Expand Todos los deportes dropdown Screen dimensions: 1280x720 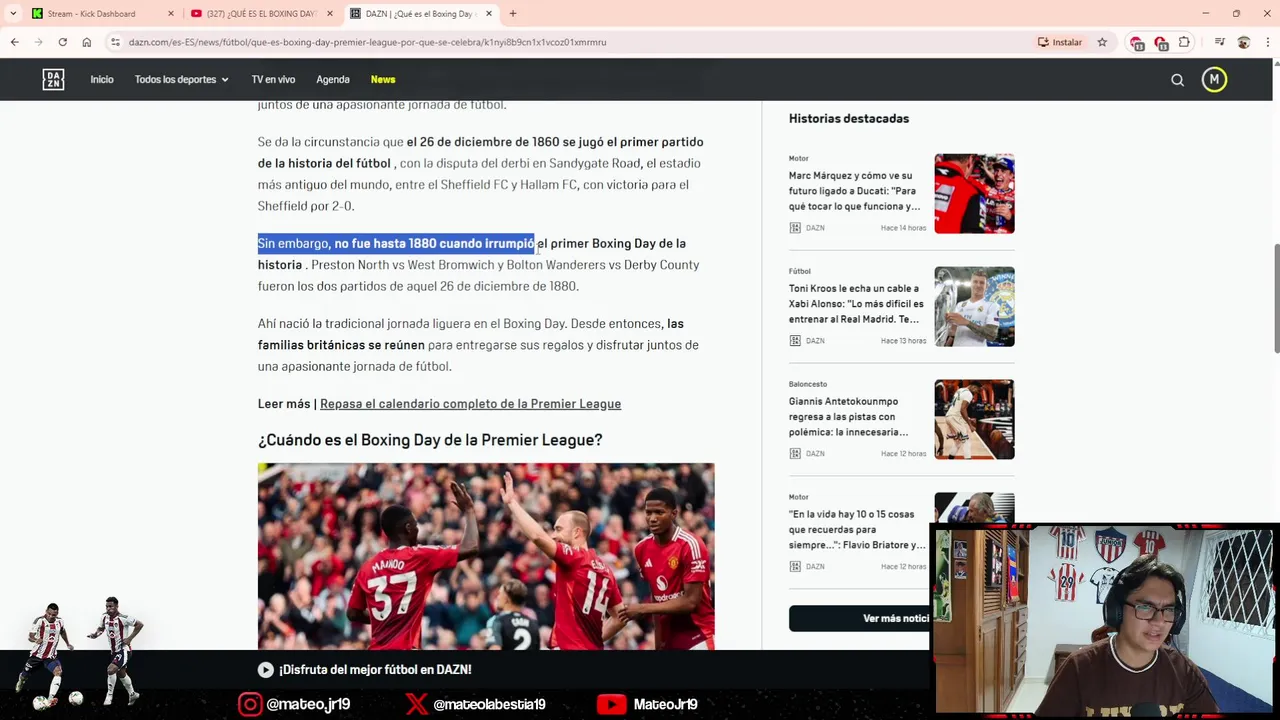pyautogui.click(x=182, y=80)
